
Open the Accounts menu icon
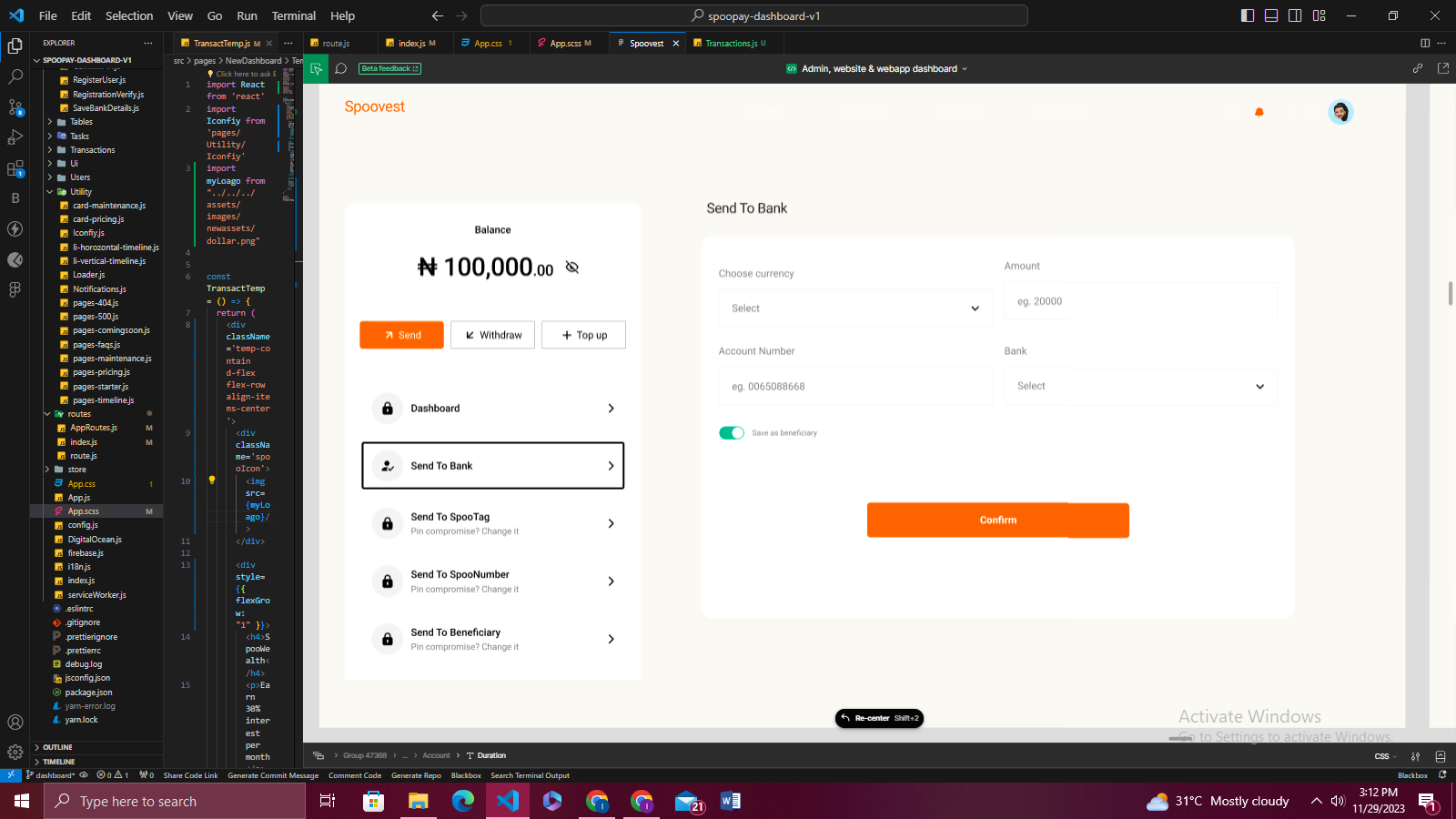tap(15, 722)
